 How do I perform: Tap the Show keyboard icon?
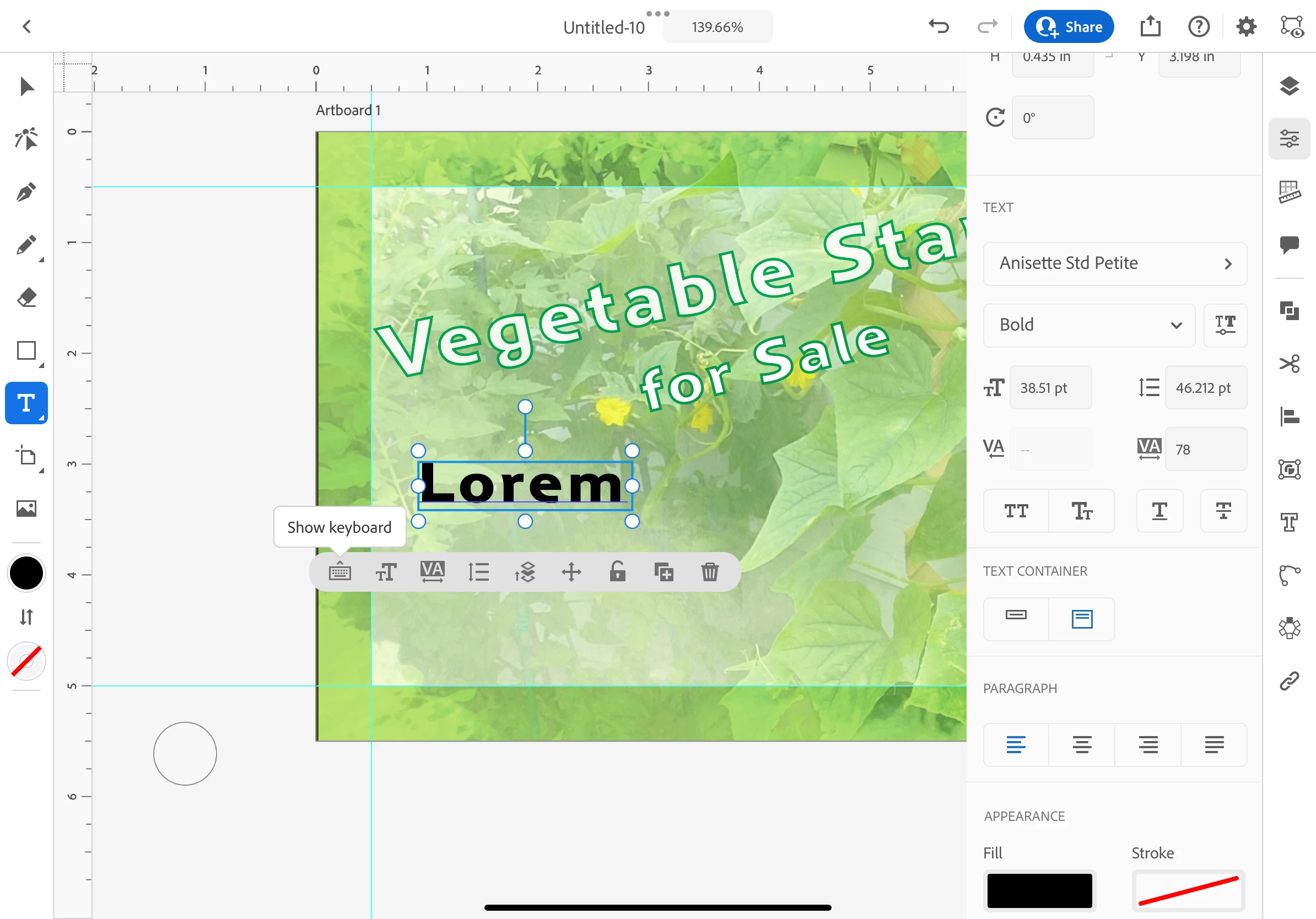pyautogui.click(x=340, y=572)
